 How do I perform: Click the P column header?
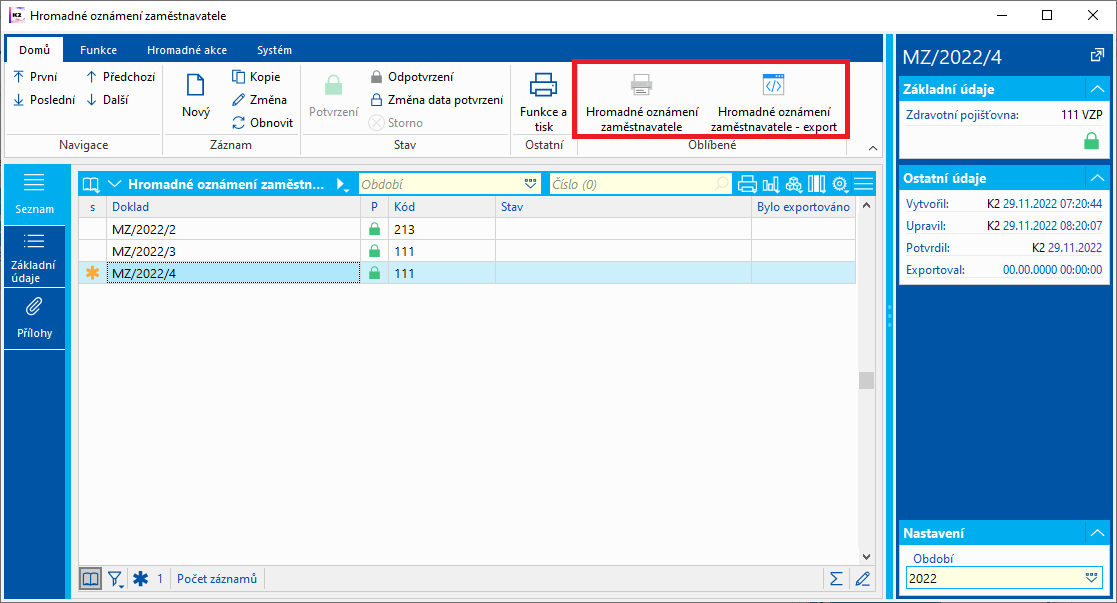(375, 207)
